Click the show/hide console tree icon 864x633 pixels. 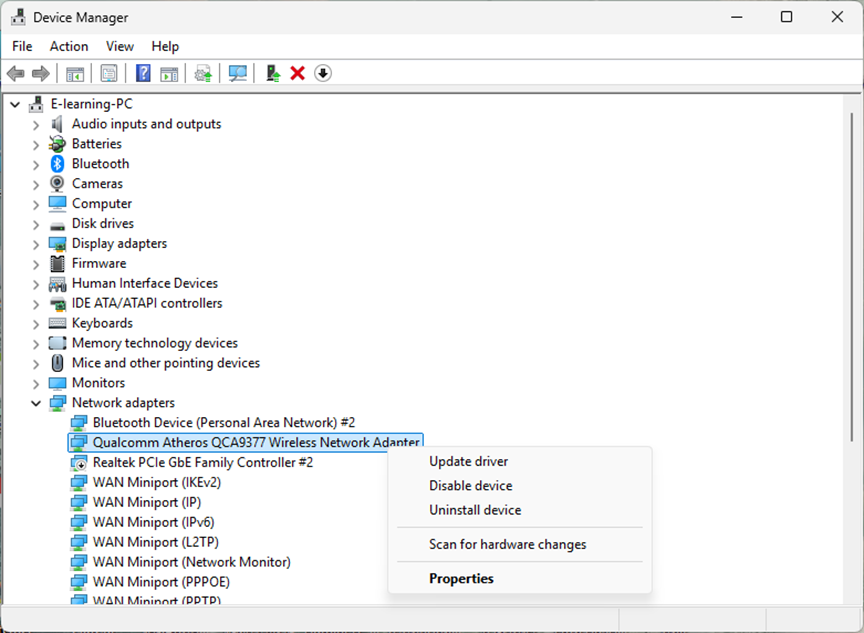click(75, 73)
